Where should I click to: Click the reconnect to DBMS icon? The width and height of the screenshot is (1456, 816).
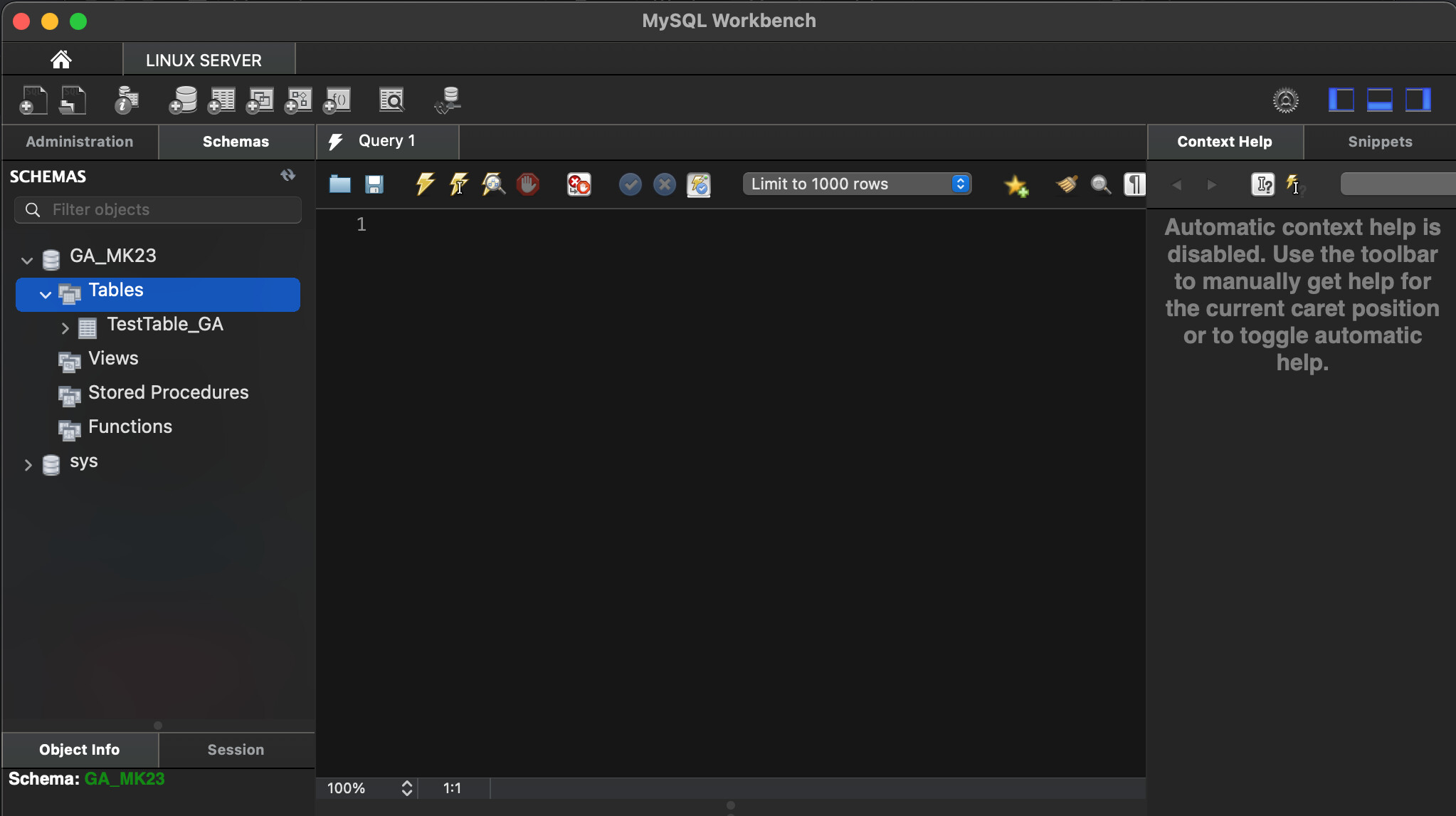tap(448, 100)
